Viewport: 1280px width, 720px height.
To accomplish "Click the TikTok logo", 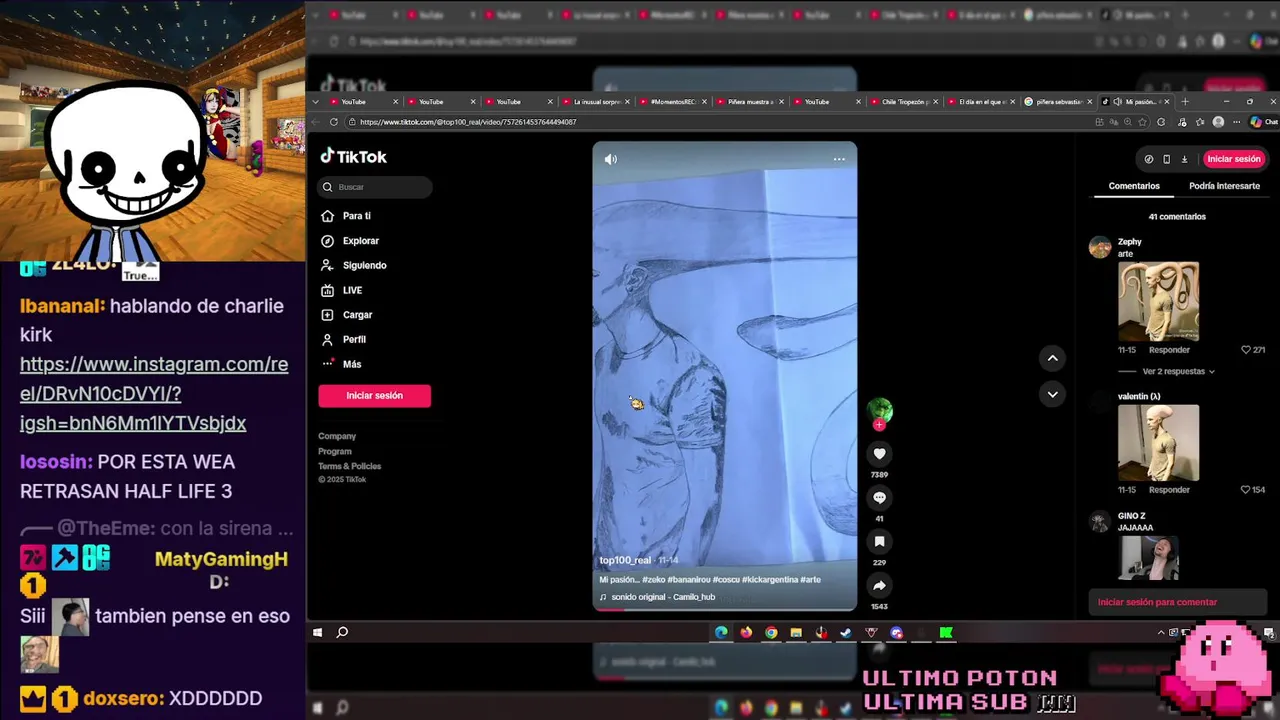I will pos(353,156).
